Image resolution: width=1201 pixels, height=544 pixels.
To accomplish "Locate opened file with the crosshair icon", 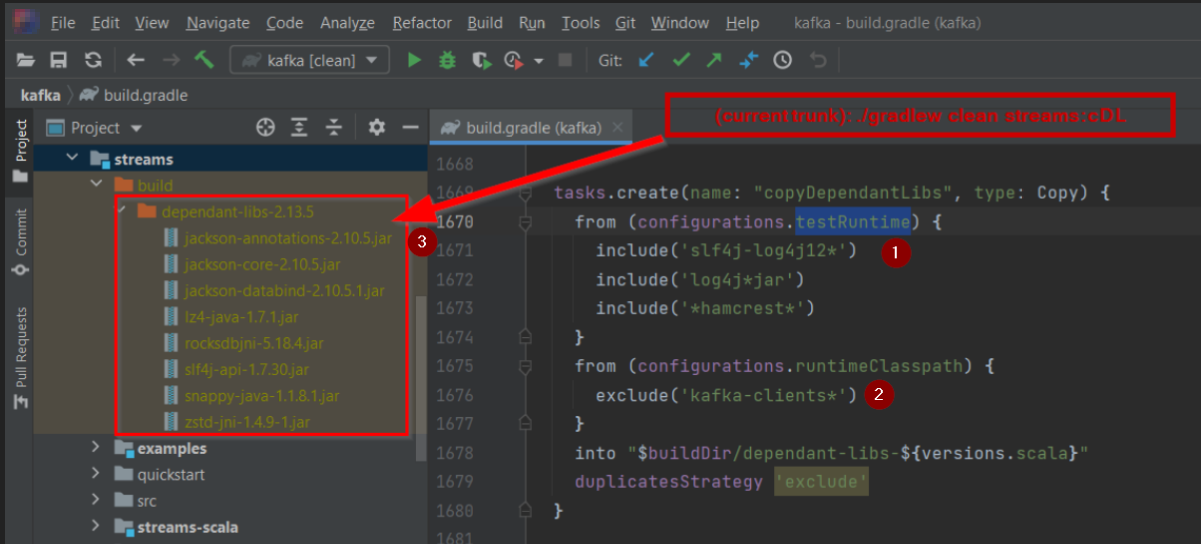I will (x=265, y=127).
